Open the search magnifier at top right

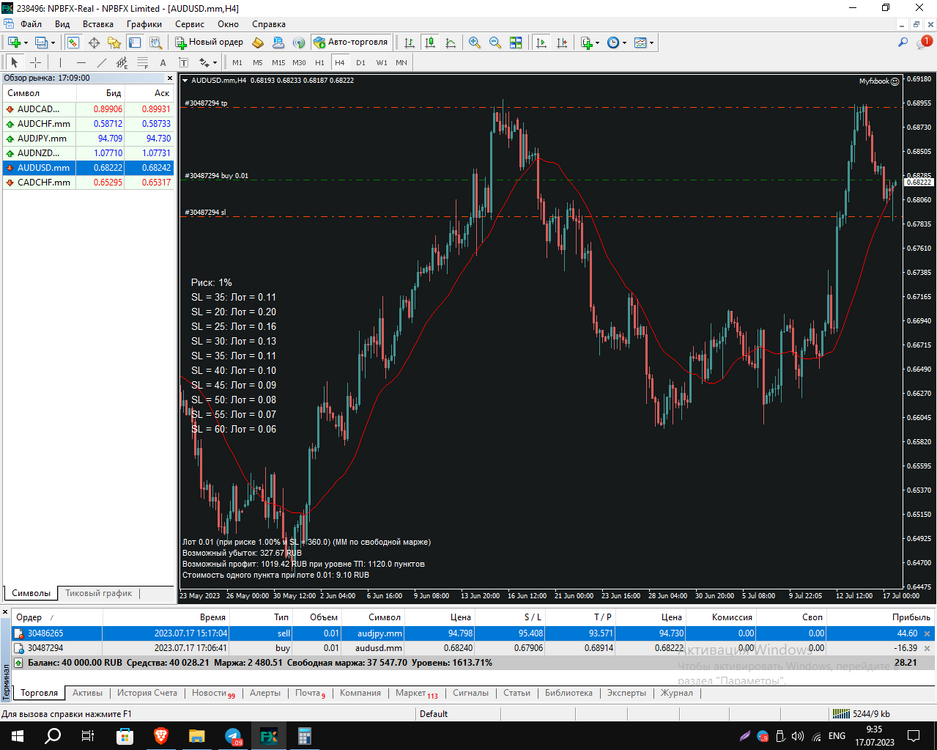point(903,42)
